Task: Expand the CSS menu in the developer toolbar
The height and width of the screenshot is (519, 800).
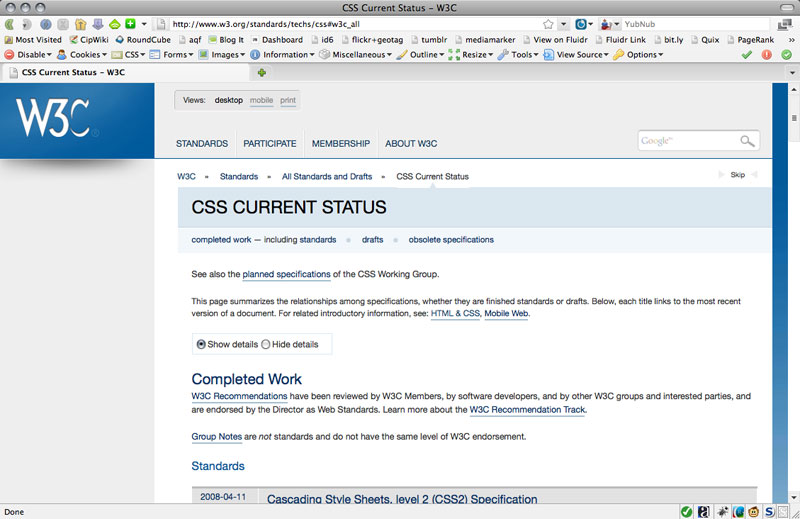Action: click(x=129, y=55)
